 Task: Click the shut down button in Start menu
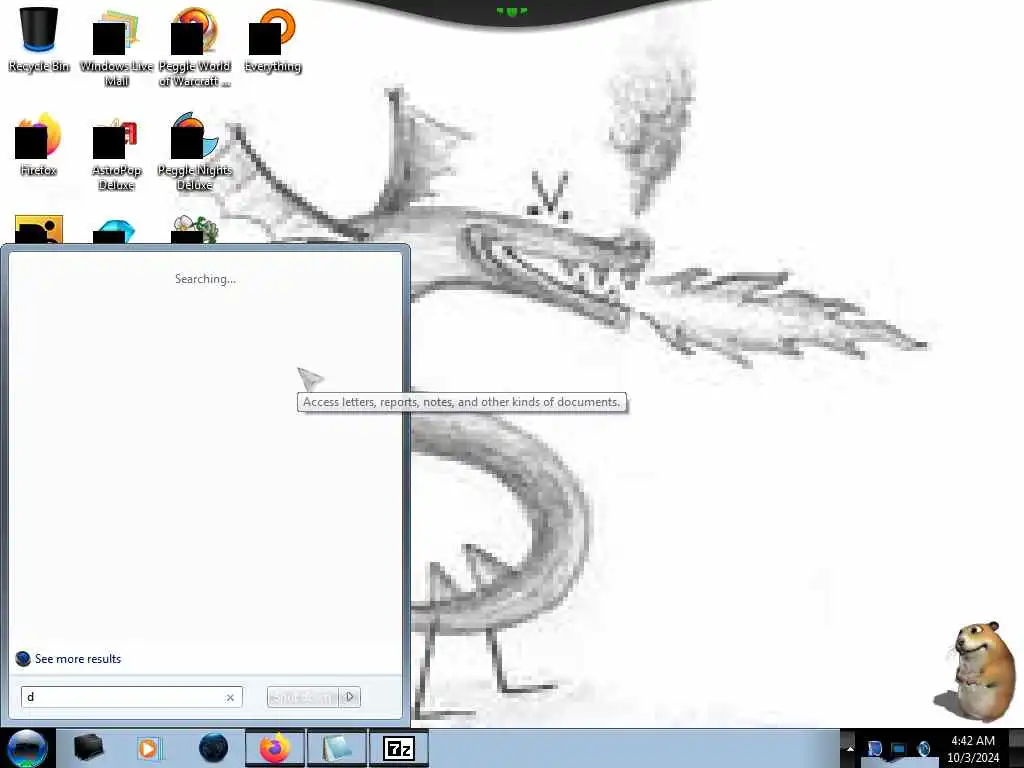[304, 697]
